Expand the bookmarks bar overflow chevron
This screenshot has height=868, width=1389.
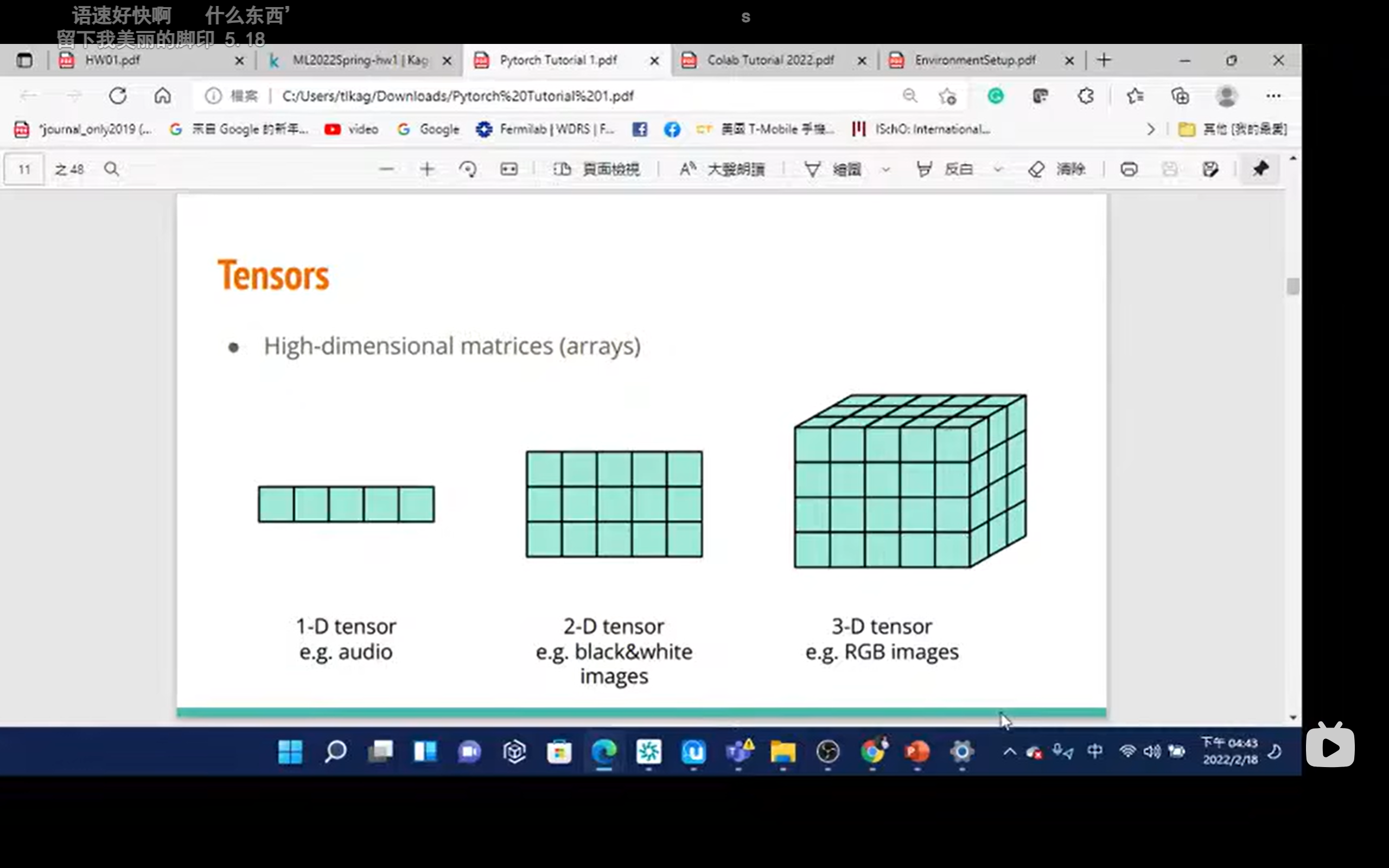[x=1150, y=129]
